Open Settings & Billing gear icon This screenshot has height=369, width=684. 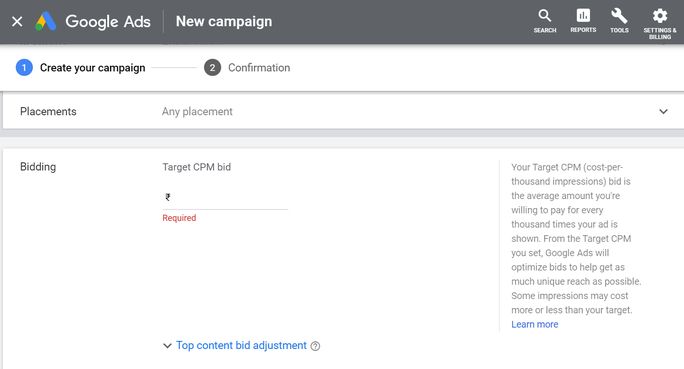pos(660,24)
